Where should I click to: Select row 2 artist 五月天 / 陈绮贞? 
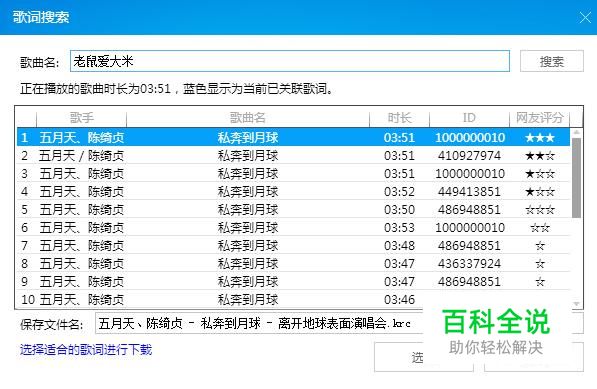81,155
